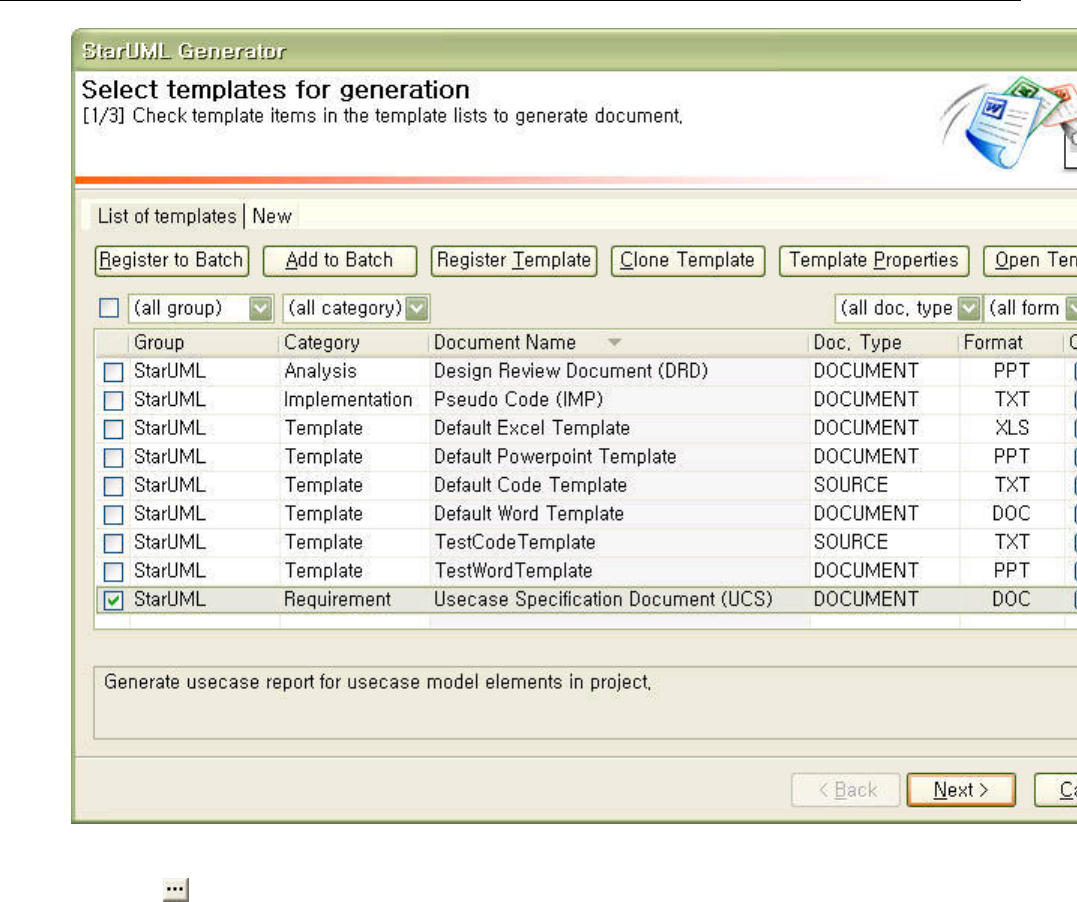Click SOURCE in the TestCodeTemplate row
The image size is (1077, 902).
[x=851, y=542]
